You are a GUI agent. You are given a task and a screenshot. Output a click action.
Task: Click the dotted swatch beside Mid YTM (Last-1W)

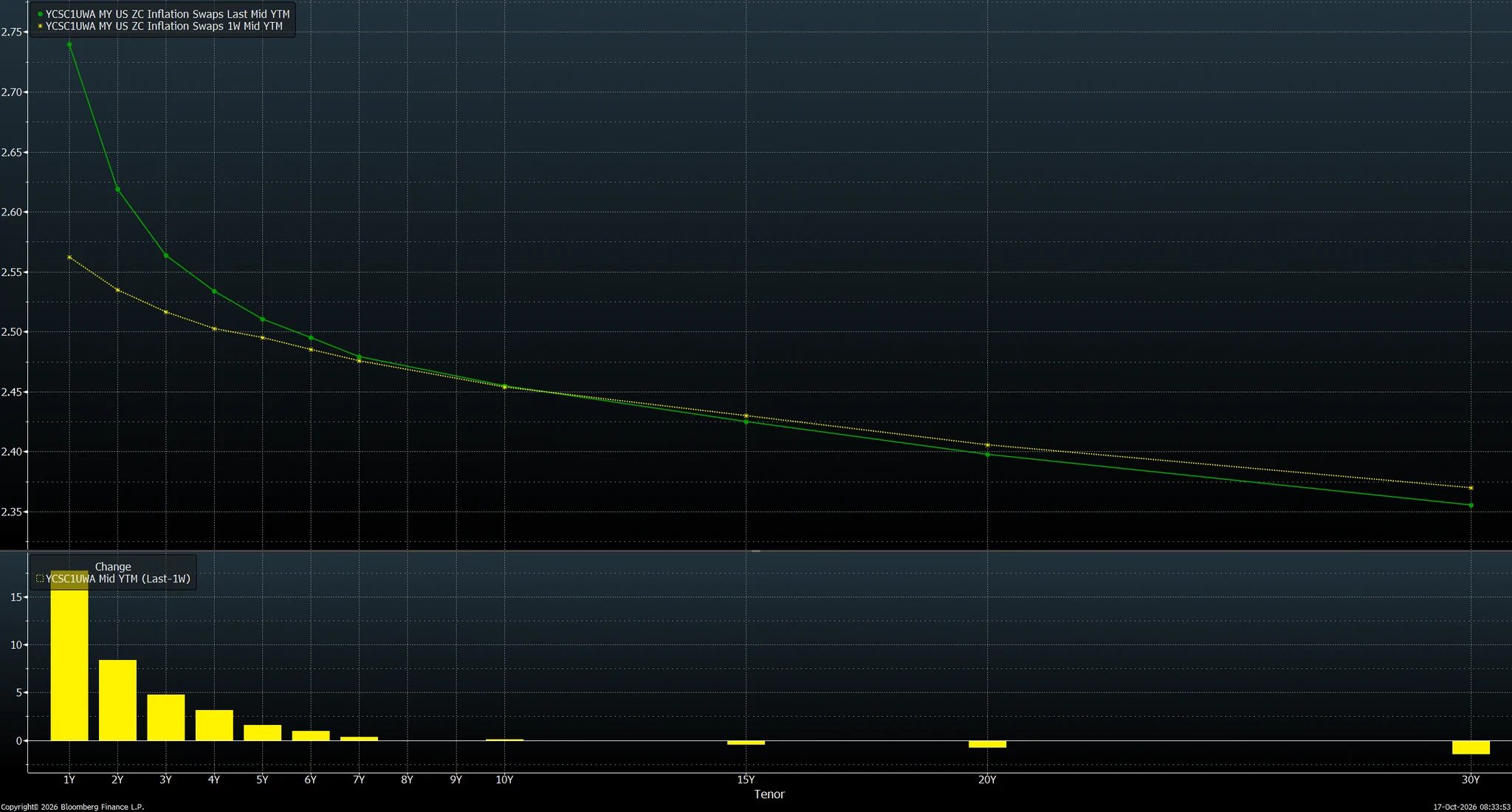(x=40, y=579)
